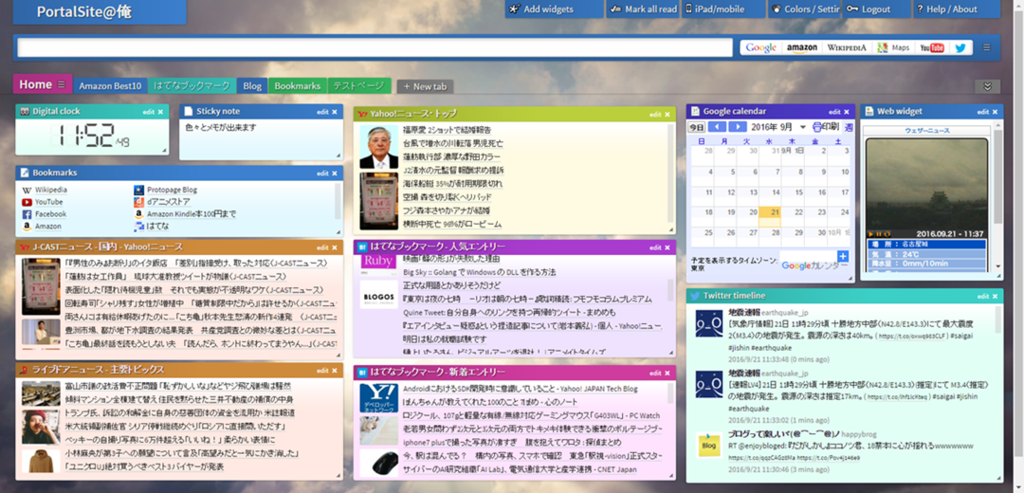Screen dimensions: 1024x493
Task: Switch to Bookmarks tab
Action: 297,86
